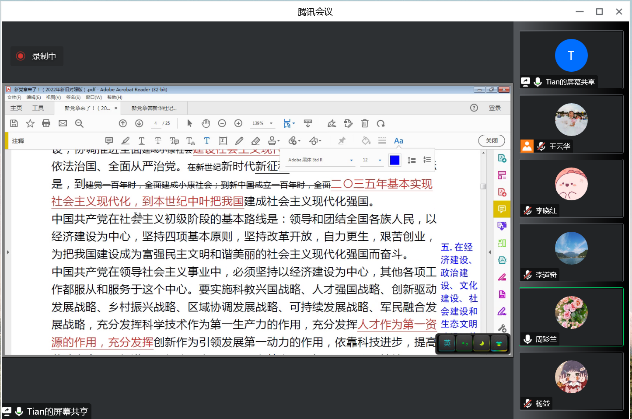Open the font size dropdown
The height and width of the screenshot is (419, 632).
pyautogui.click(x=371, y=160)
